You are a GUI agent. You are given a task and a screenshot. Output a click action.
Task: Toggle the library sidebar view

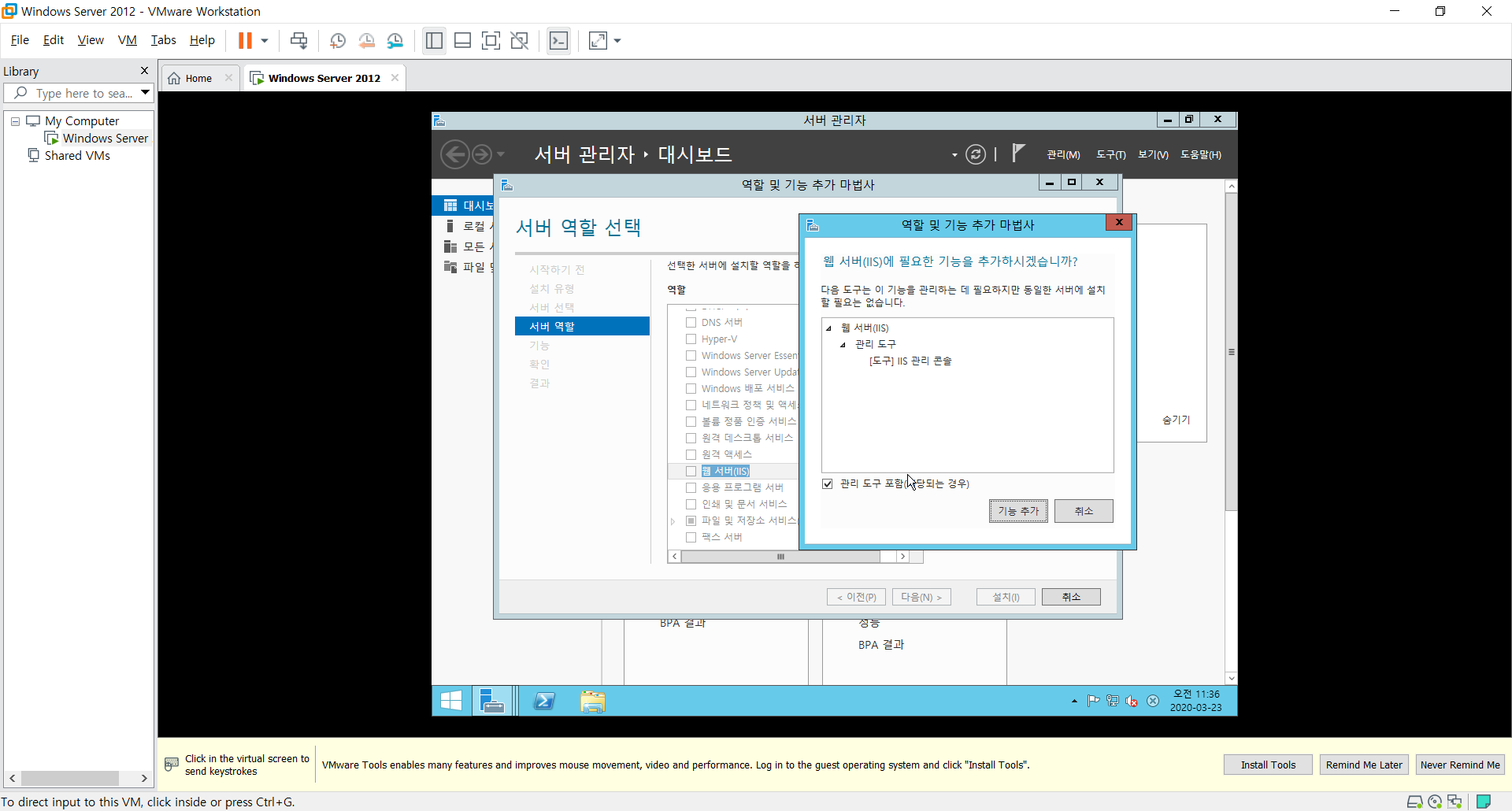[x=434, y=40]
